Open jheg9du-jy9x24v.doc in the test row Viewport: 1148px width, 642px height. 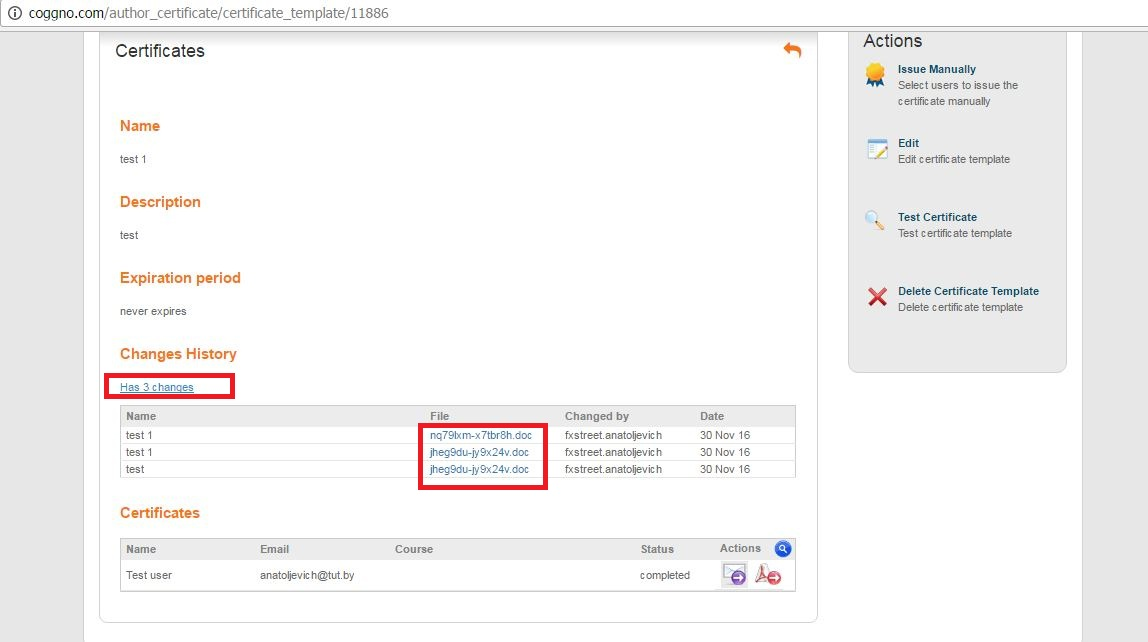[x=479, y=469]
